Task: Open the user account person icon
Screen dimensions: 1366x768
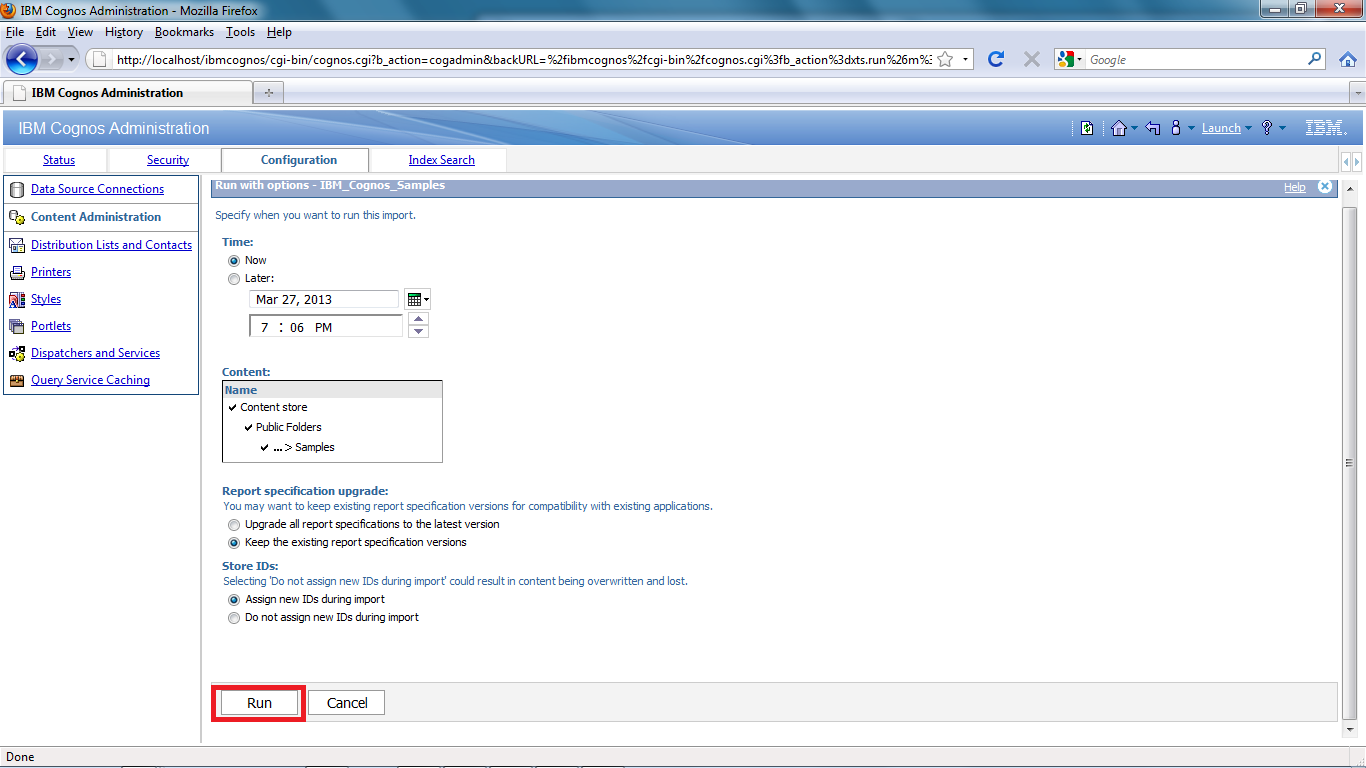Action: point(1176,128)
